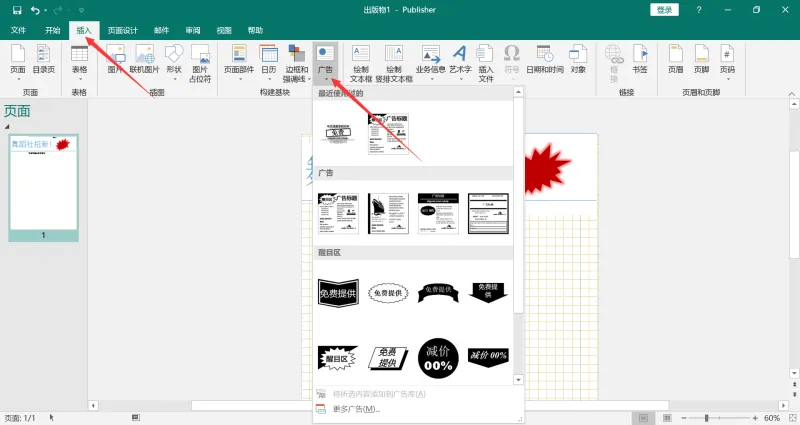The image size is (800, 425).
Task: Insert a 书签 bookmark
Action: [640, 59]
